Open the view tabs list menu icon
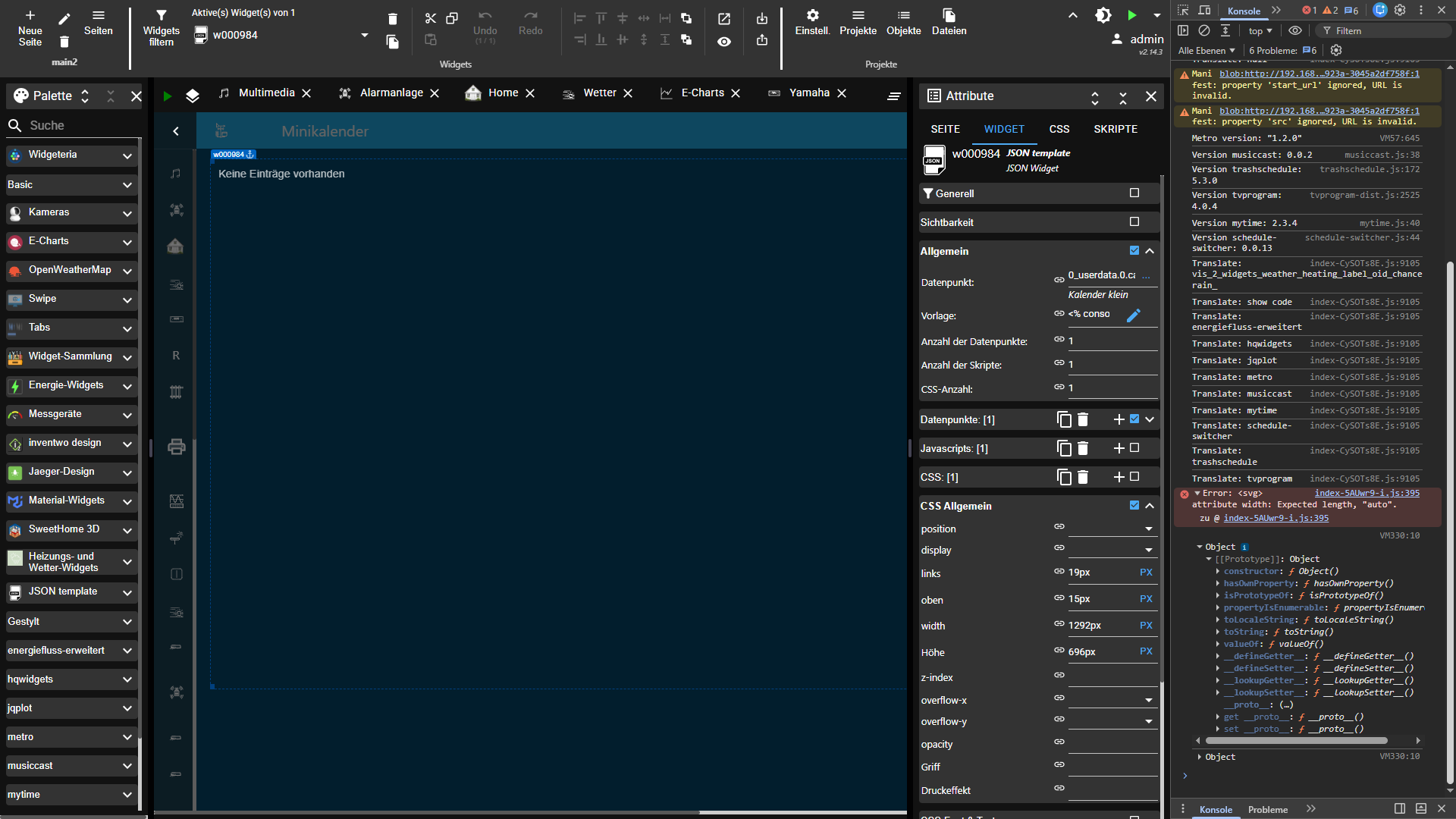The image size is (1456, 819). [894, 96]
